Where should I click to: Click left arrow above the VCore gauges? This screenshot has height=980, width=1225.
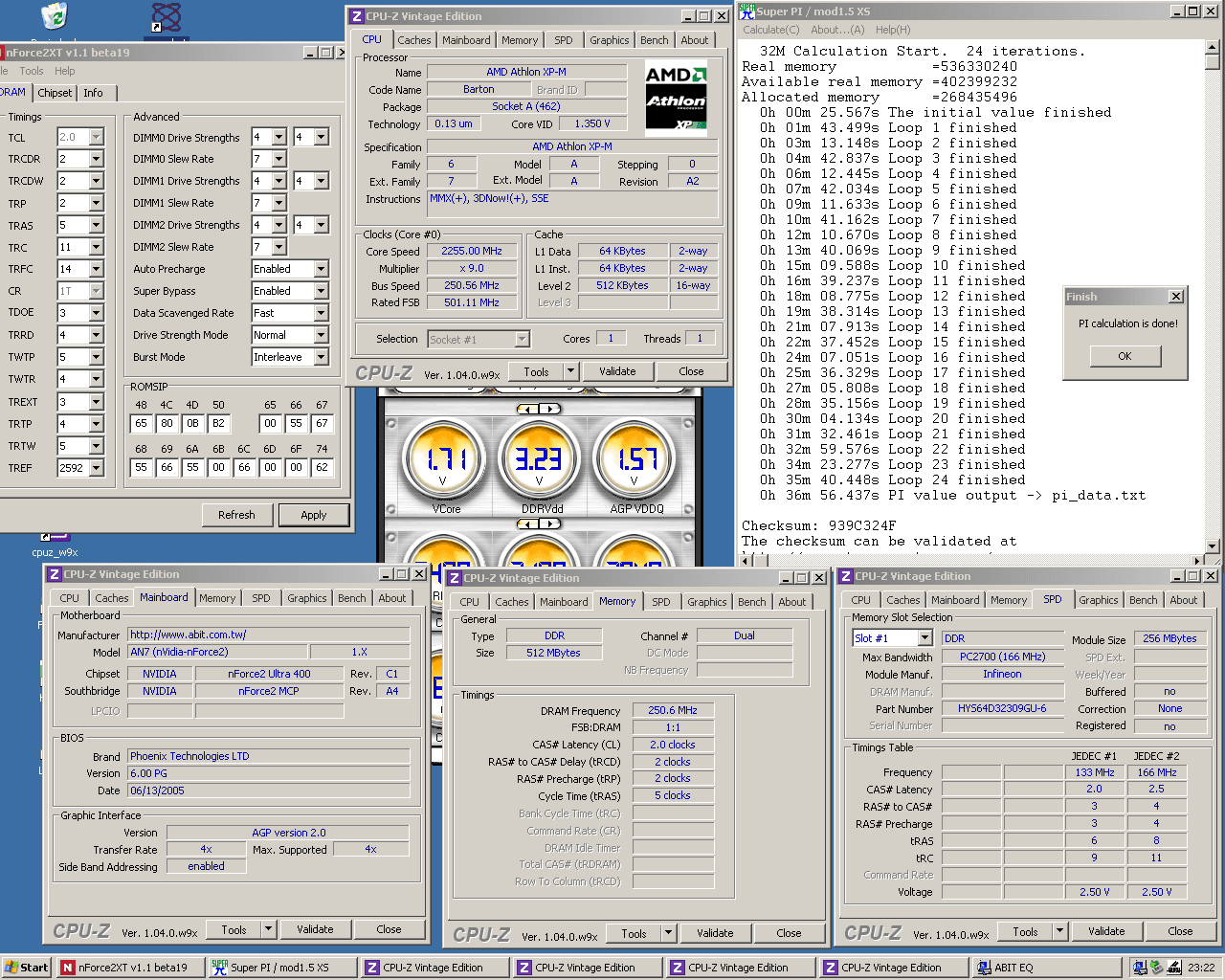click(x=527, y=409)
